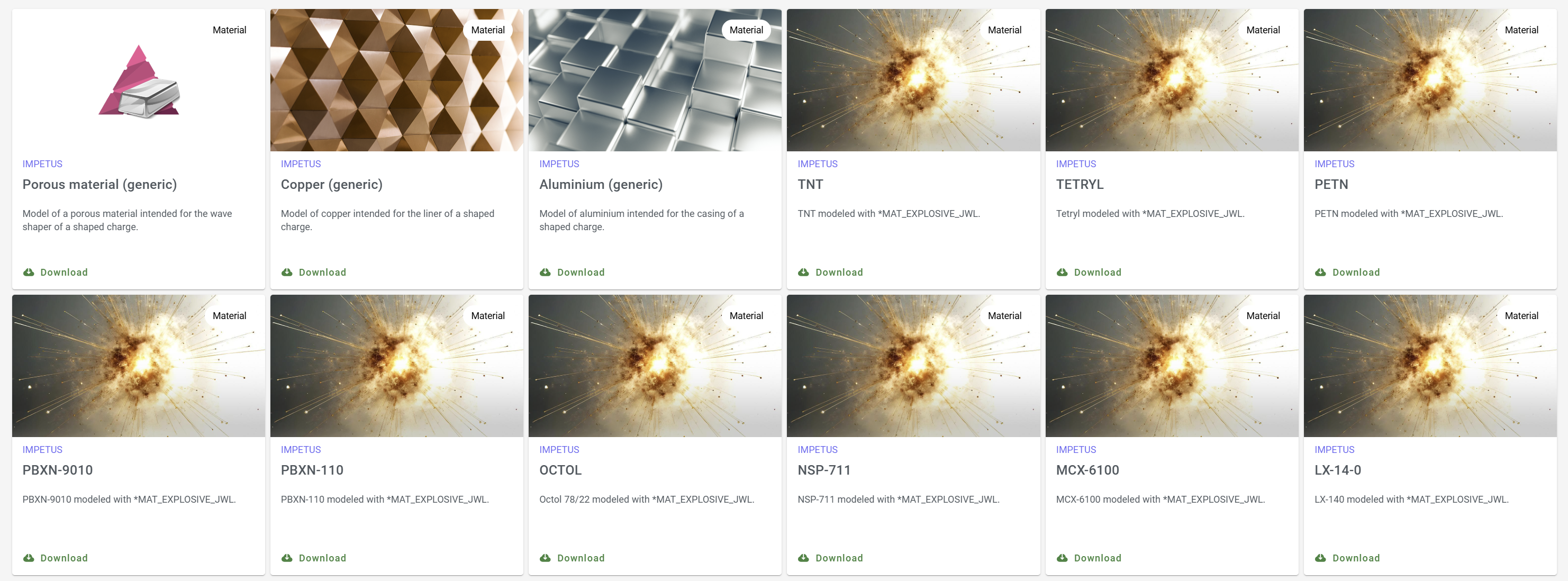Select the card title 'TETRYL'
The width and height of the screenshot is (1568, 581).
click(1080, 184)
